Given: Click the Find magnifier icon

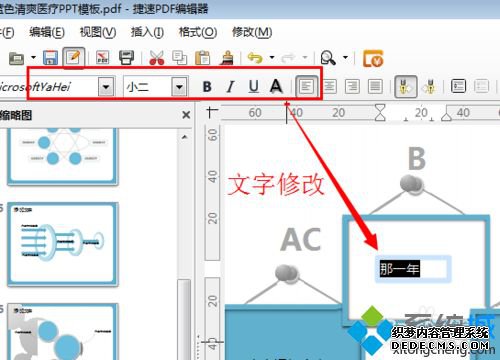Looking at the screenshot, I should point(328,58).
